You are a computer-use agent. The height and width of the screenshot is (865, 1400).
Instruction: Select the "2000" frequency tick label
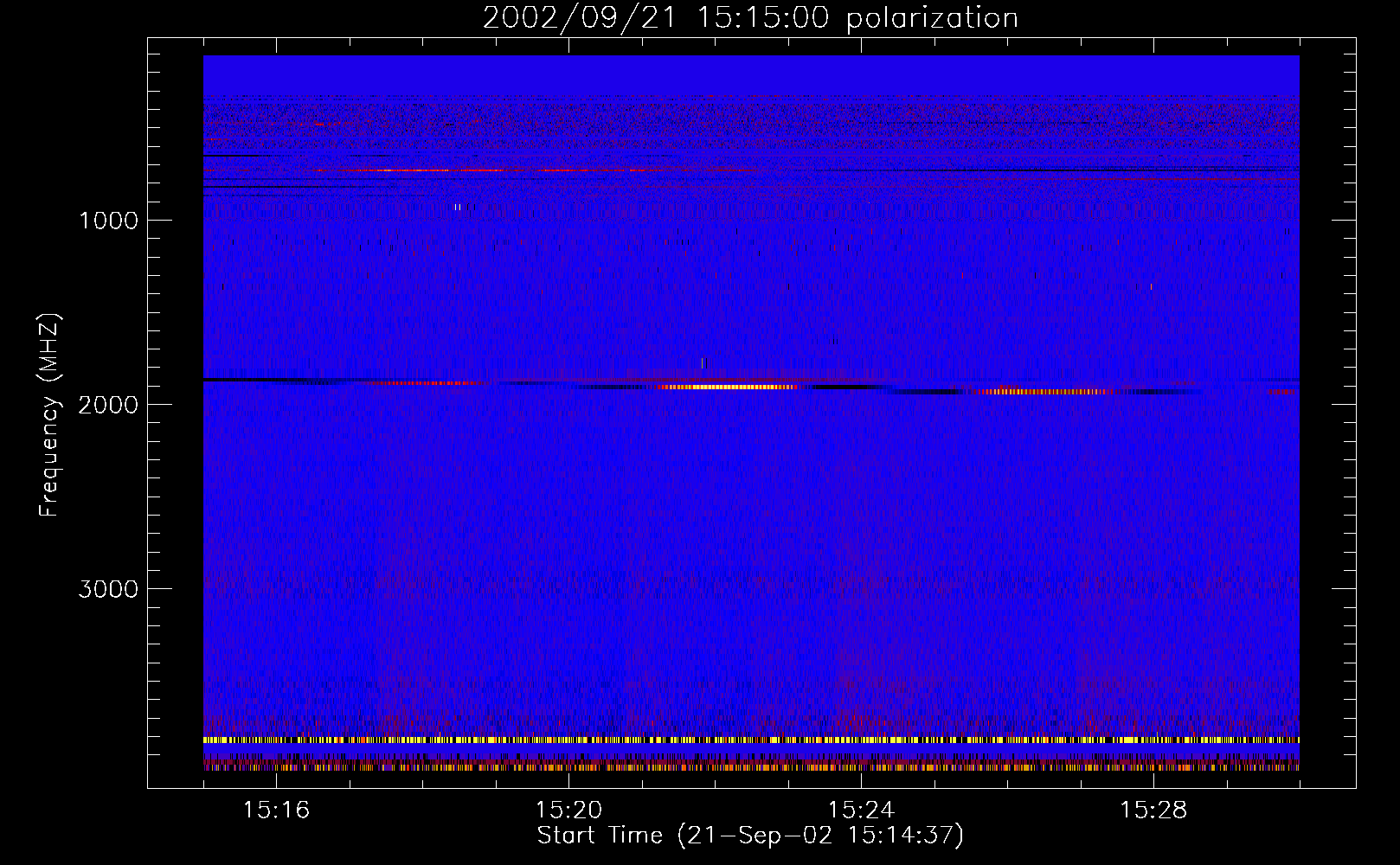coord(108,405)
